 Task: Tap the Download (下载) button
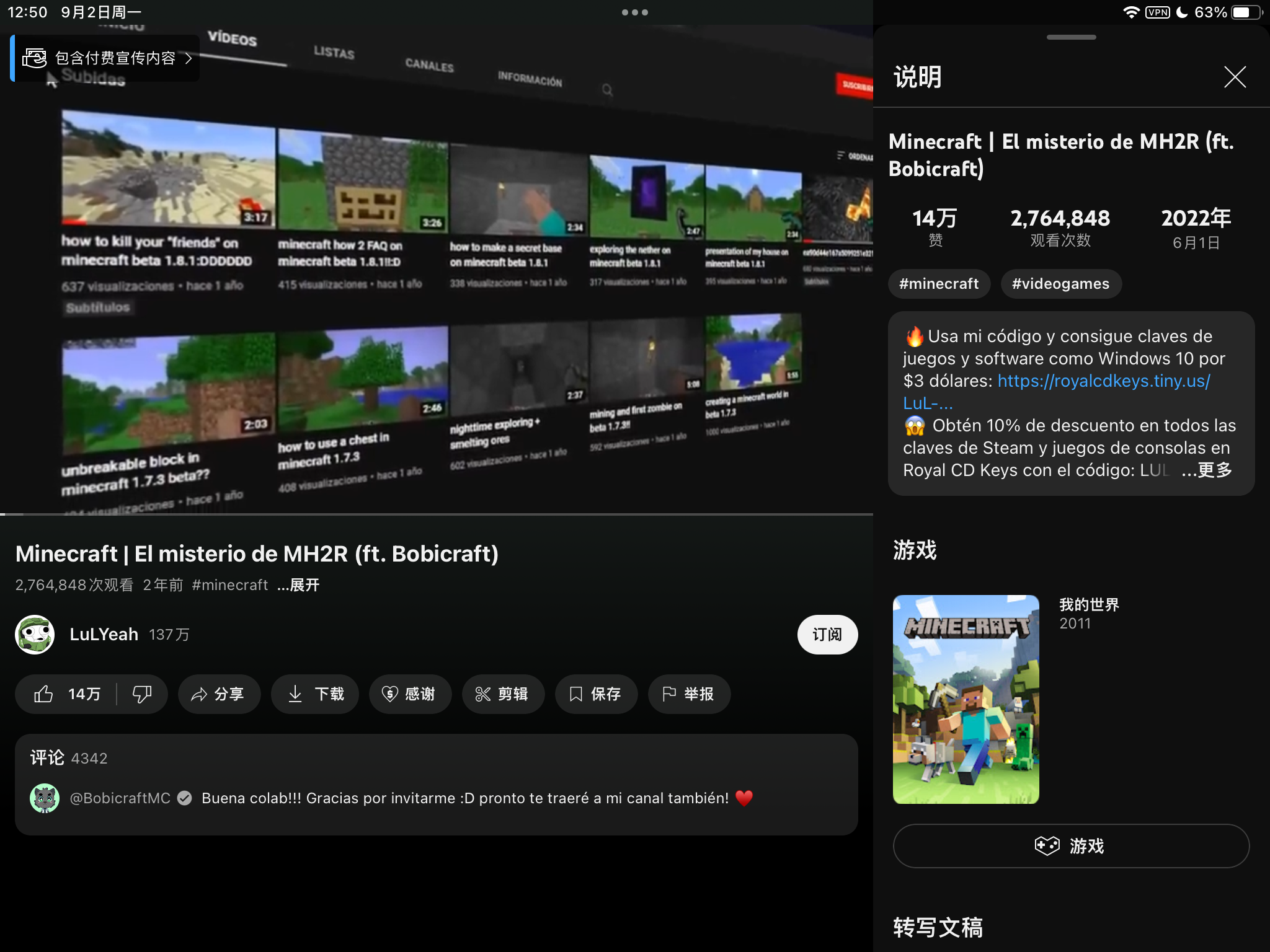[315, 694]
